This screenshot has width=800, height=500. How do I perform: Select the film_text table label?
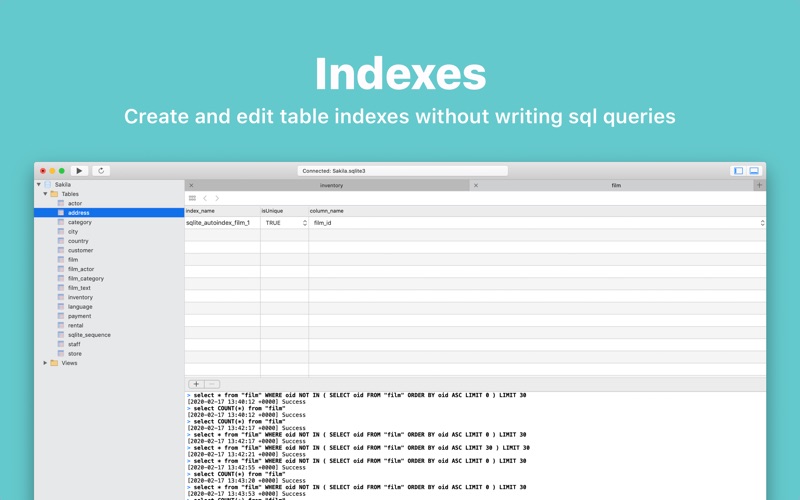coord(79,288)
